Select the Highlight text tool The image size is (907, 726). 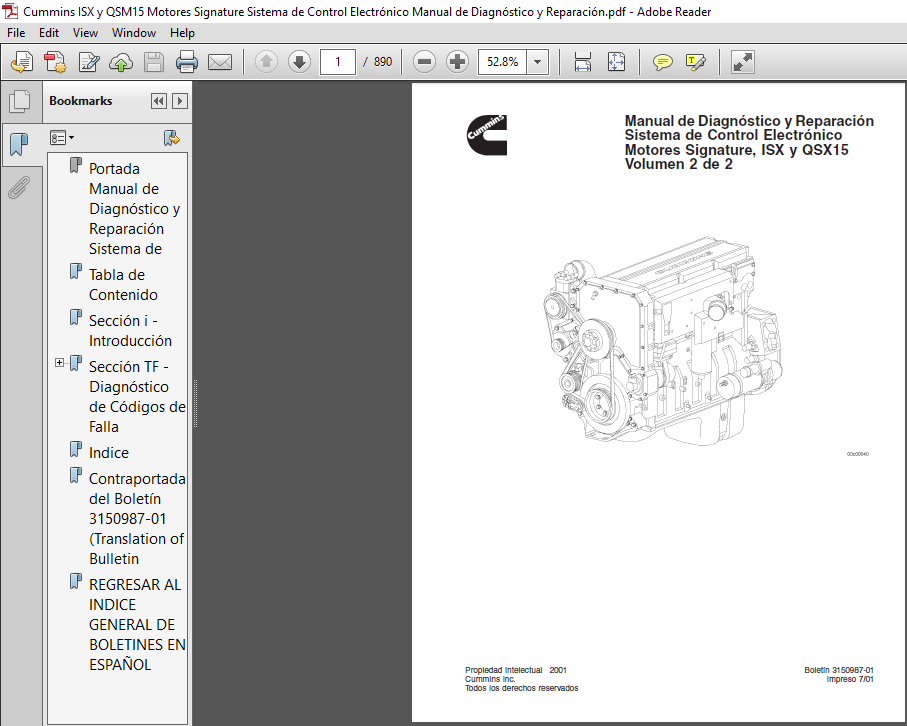695,62
